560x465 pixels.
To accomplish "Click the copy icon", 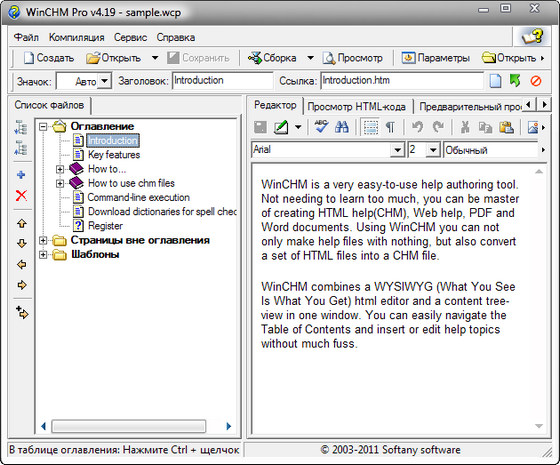I will [485, 127].
